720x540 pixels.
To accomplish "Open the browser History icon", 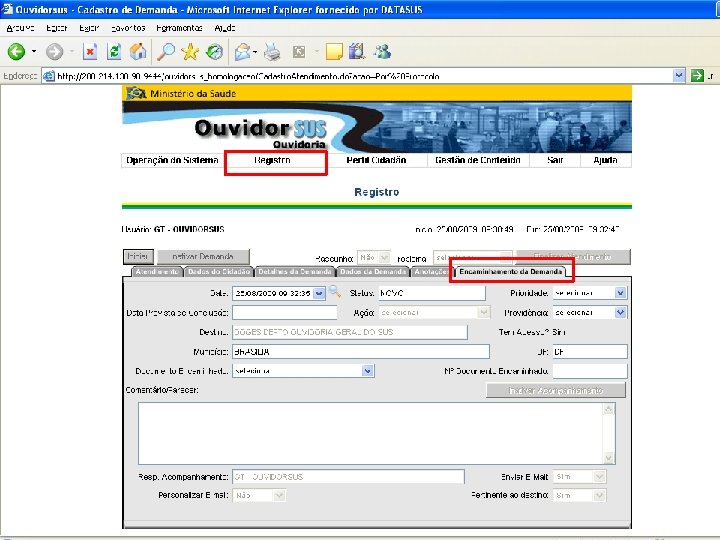I will 214,51.
